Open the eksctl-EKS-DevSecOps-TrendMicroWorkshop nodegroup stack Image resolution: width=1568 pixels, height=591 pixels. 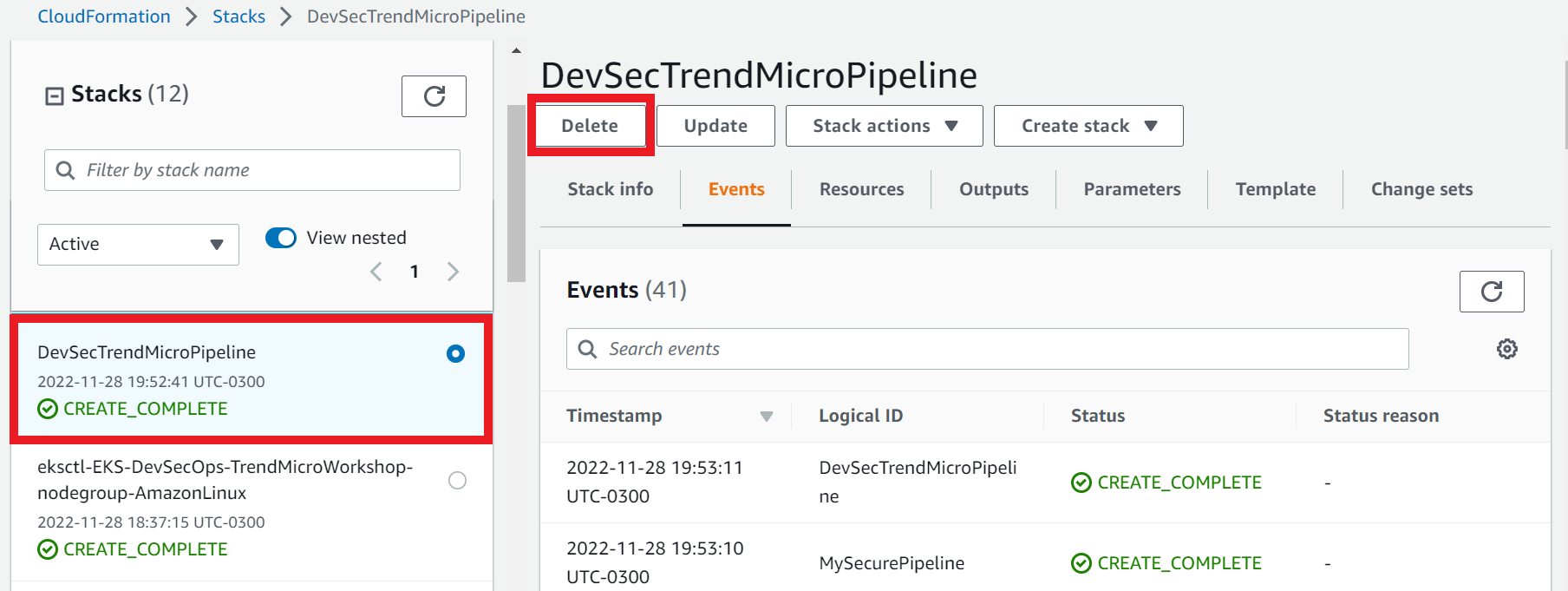[x=225, y=480]
